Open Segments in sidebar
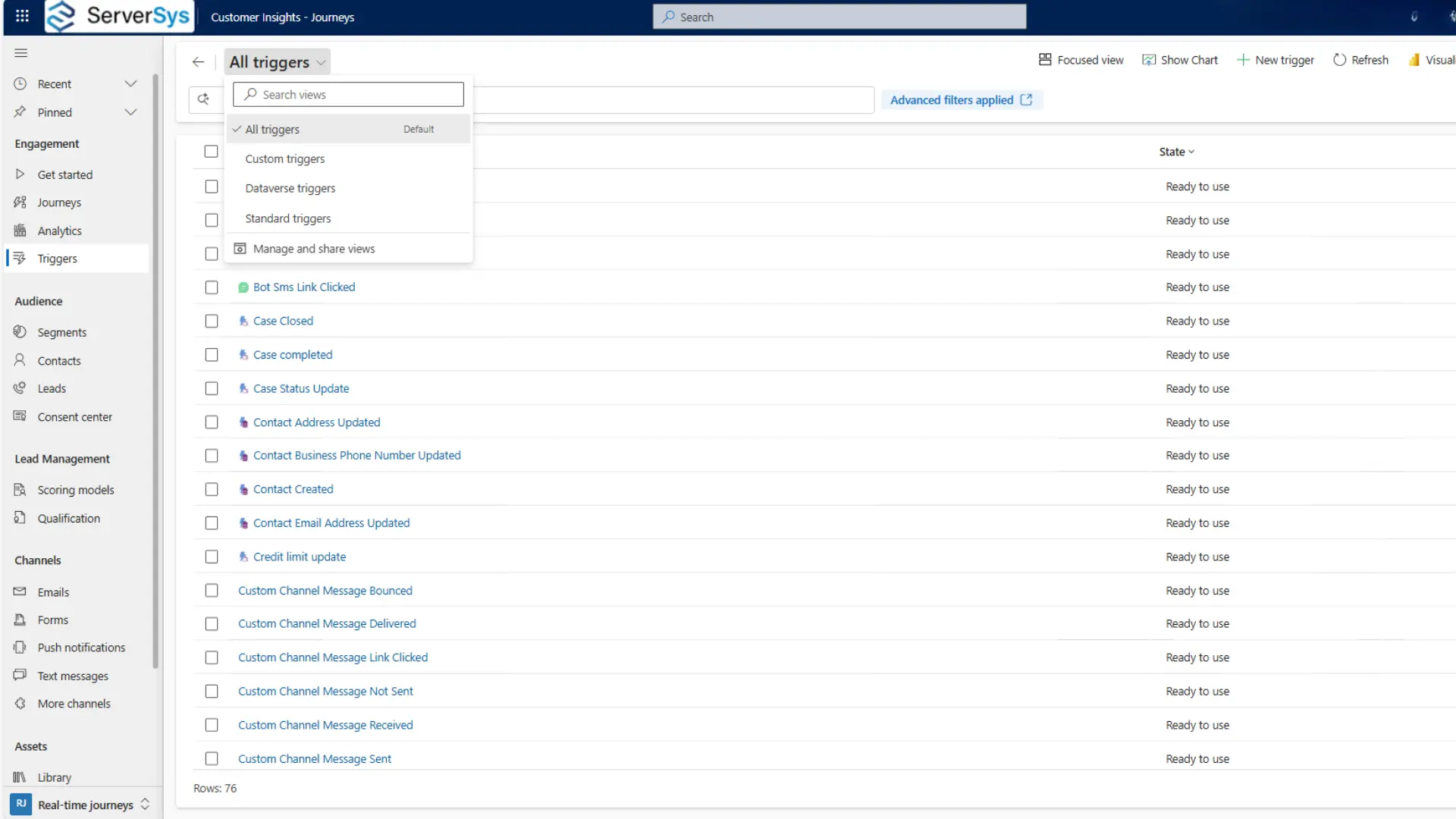 (61, 332)
